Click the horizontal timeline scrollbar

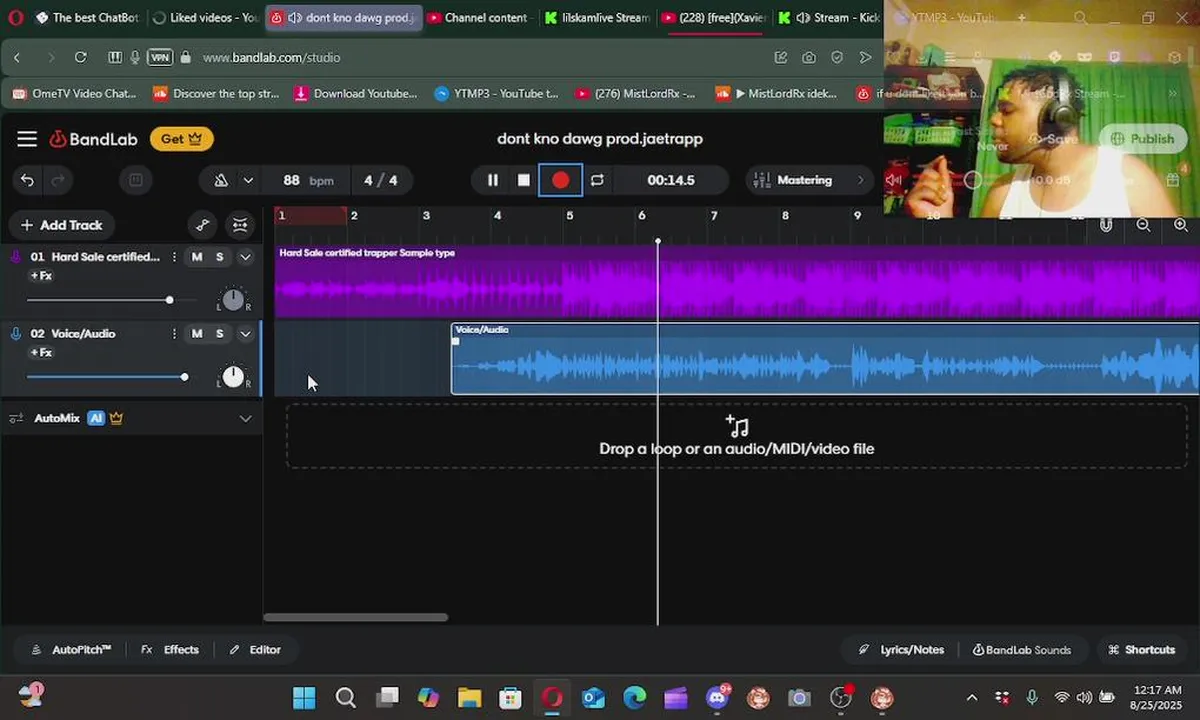coord(355,617)
